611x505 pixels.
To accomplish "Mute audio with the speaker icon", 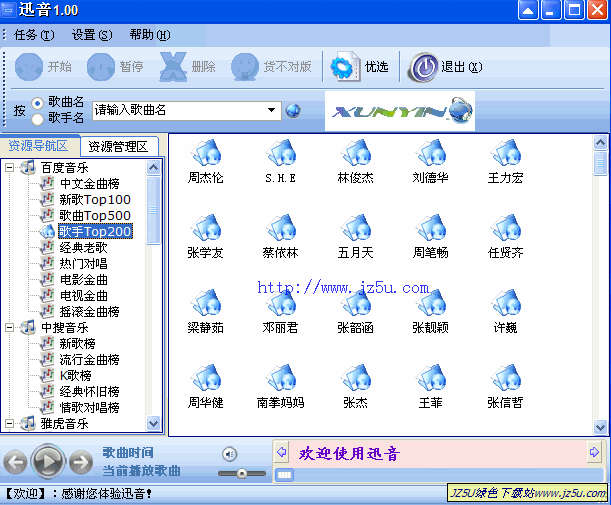I will (x=230, y=454).
